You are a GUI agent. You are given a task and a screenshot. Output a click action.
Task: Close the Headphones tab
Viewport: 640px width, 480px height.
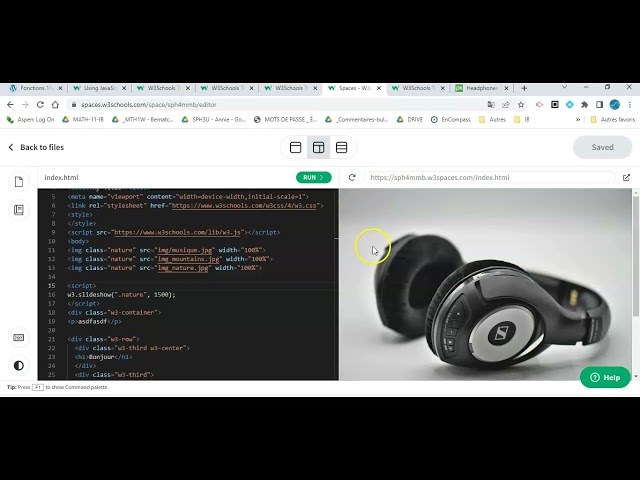506,88
